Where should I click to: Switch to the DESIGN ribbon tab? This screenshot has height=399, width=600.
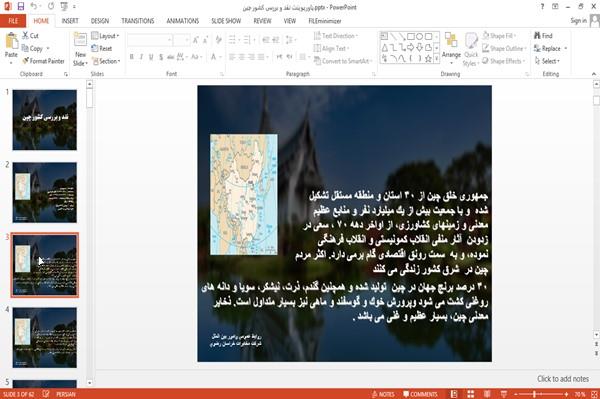click(100, 21)
